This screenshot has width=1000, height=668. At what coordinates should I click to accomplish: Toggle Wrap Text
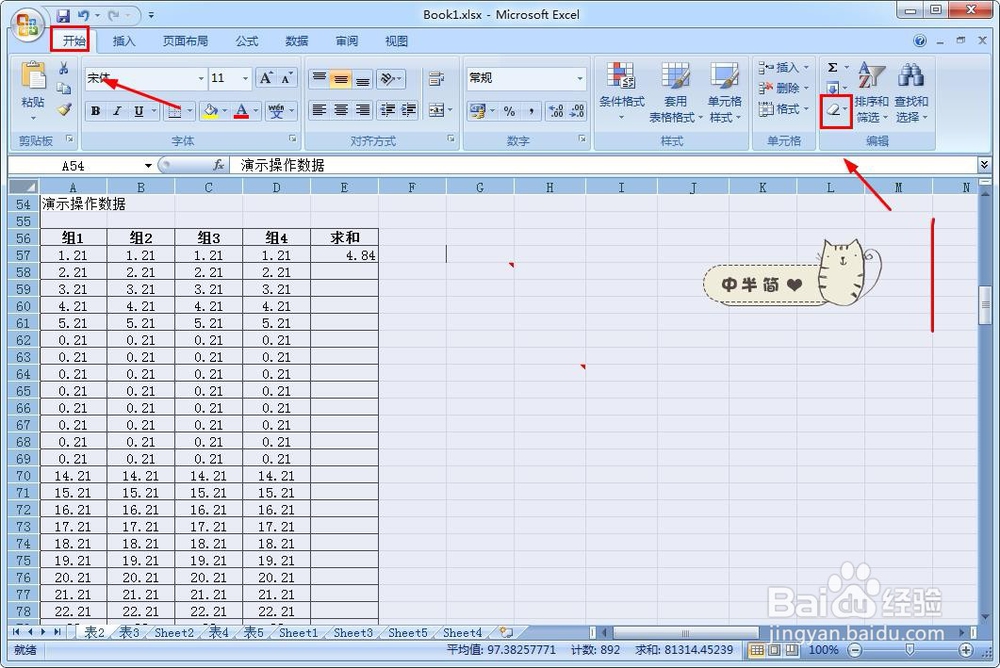[x=436, y=78]
